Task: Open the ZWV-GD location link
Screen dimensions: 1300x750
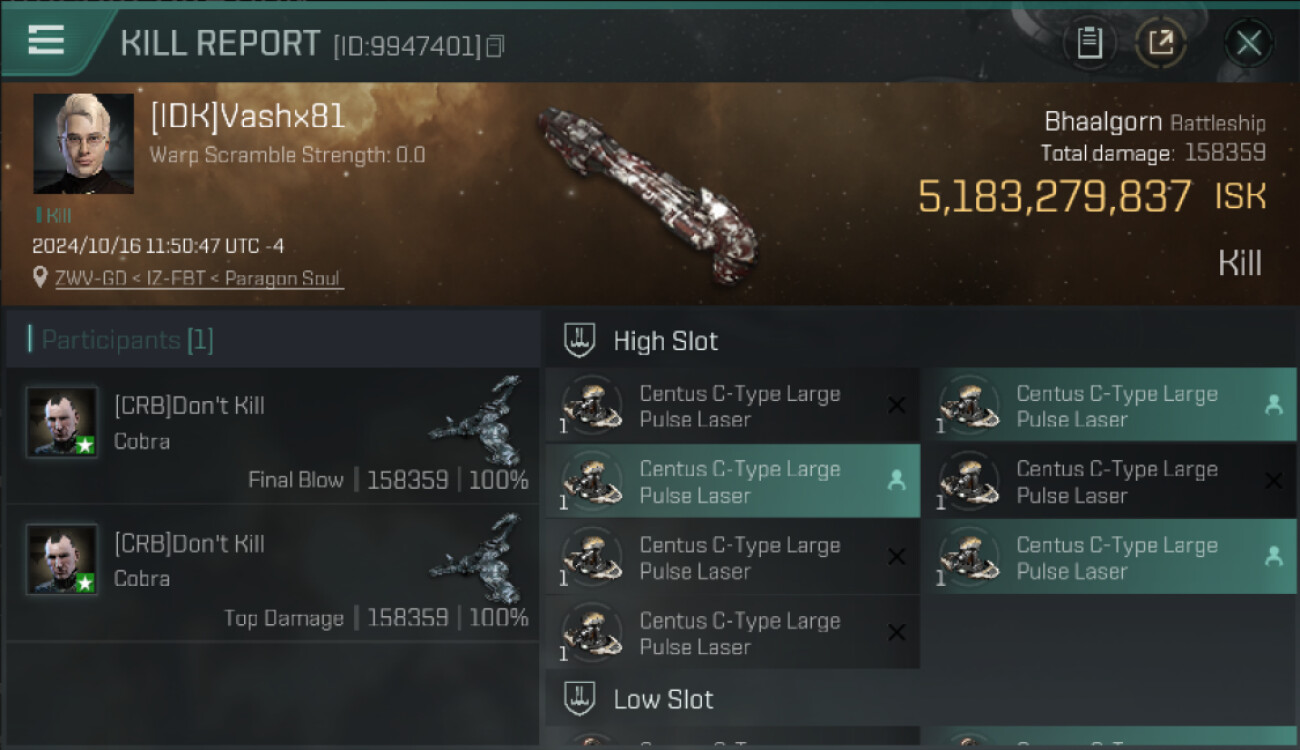Action: point(199,278)
